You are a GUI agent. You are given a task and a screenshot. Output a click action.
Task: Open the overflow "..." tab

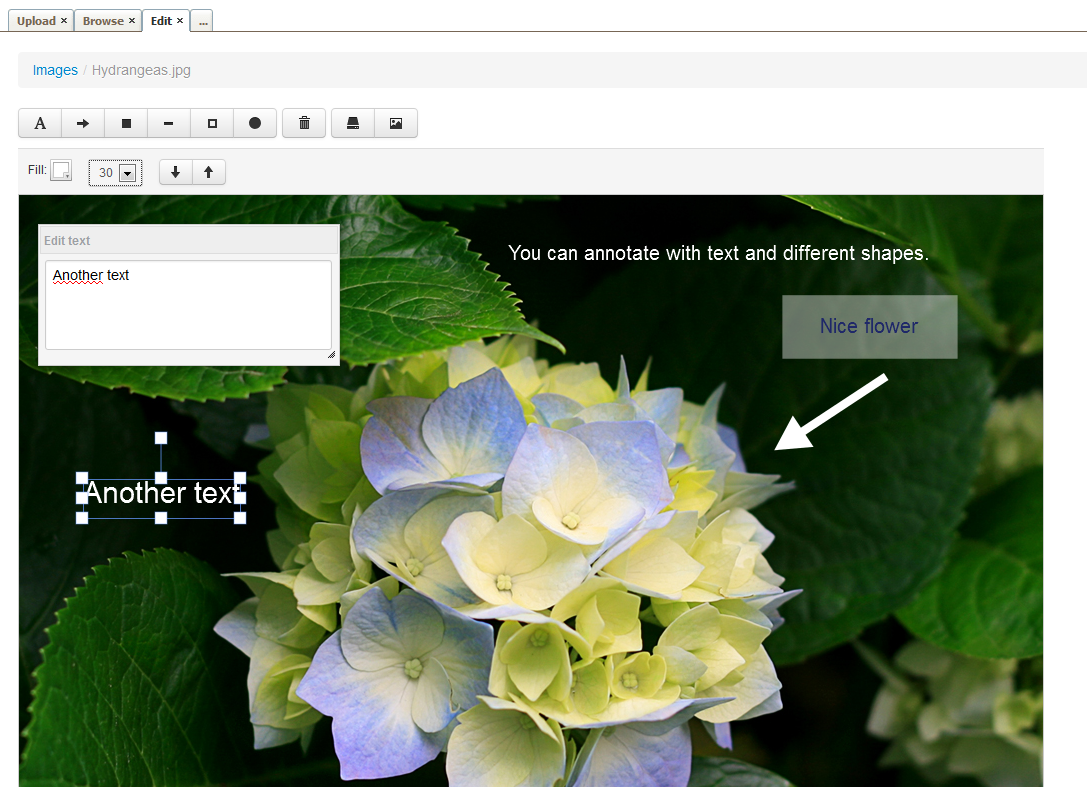[x=202, y=20]
